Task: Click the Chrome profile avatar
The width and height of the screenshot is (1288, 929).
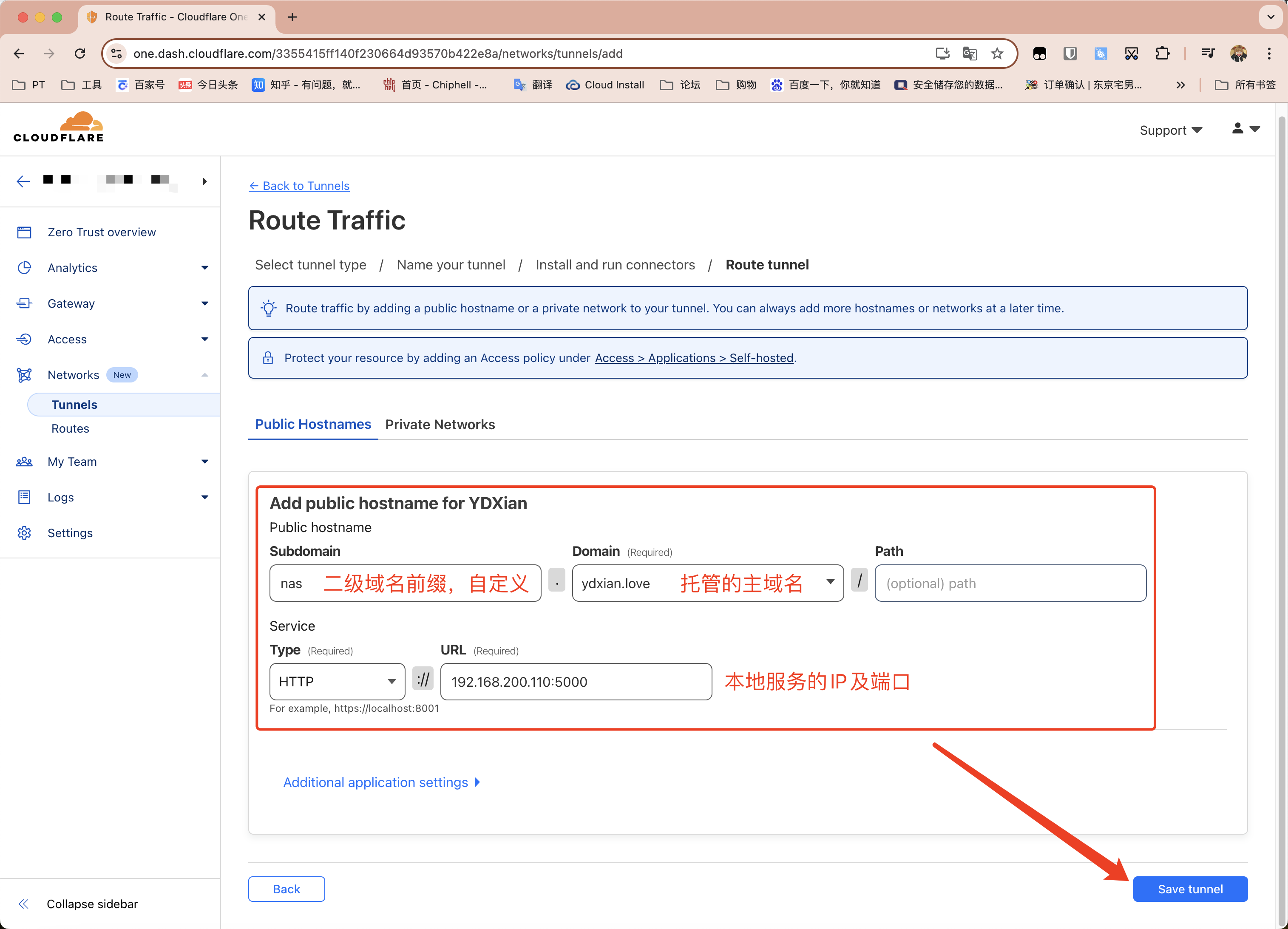Action: 1239,54
